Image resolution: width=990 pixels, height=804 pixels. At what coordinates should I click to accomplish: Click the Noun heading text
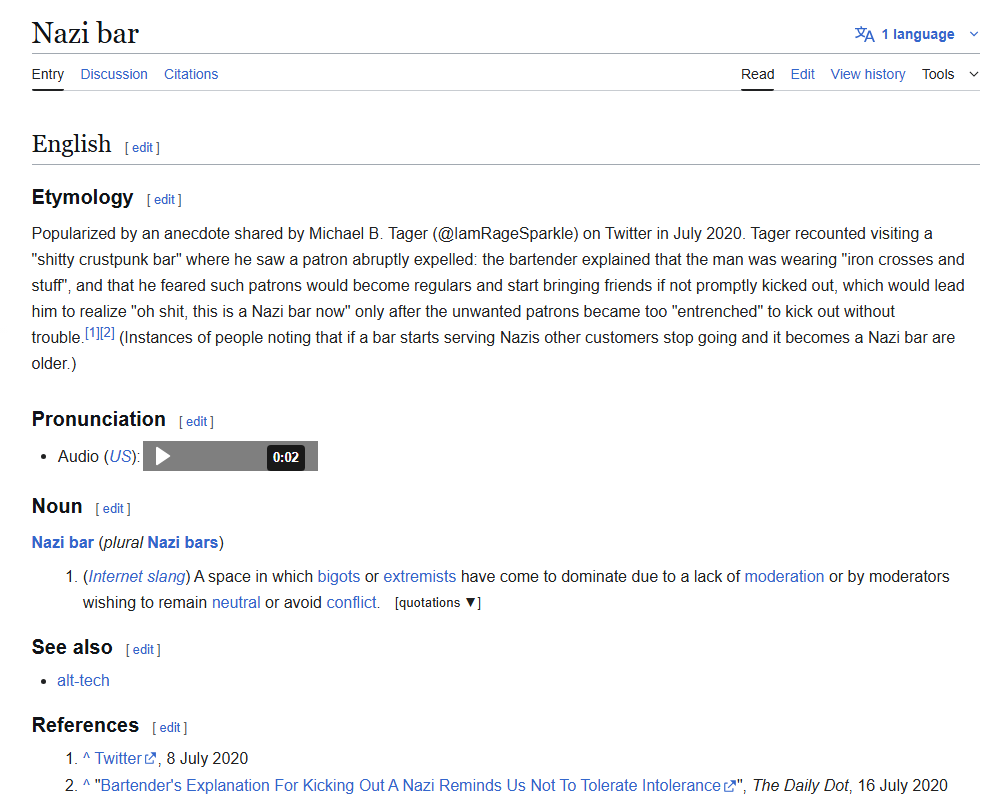click(x=57, y=507)
